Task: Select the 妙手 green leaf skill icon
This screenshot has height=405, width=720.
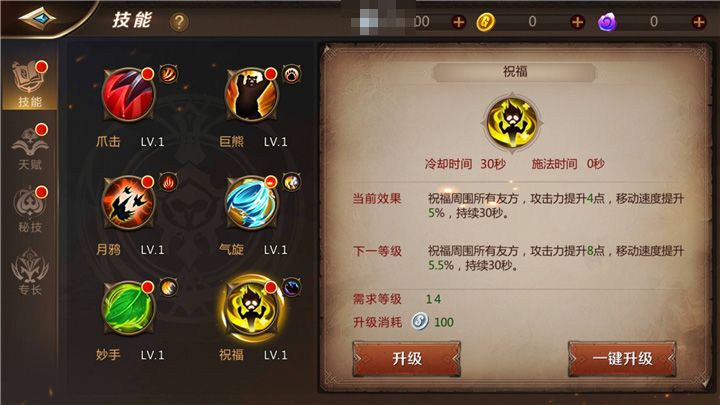Action: click(128, 308)
